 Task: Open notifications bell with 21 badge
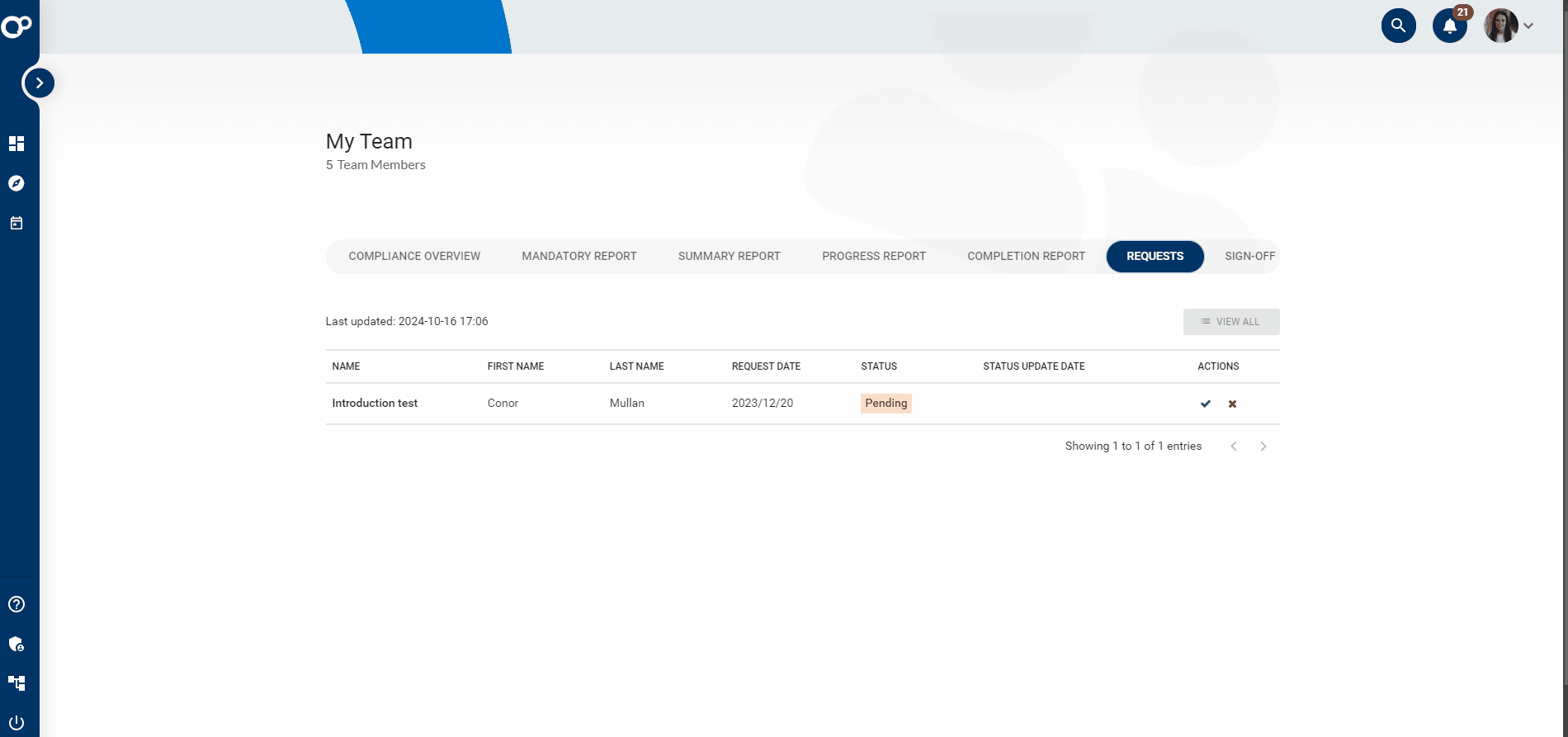[1449, 26]
